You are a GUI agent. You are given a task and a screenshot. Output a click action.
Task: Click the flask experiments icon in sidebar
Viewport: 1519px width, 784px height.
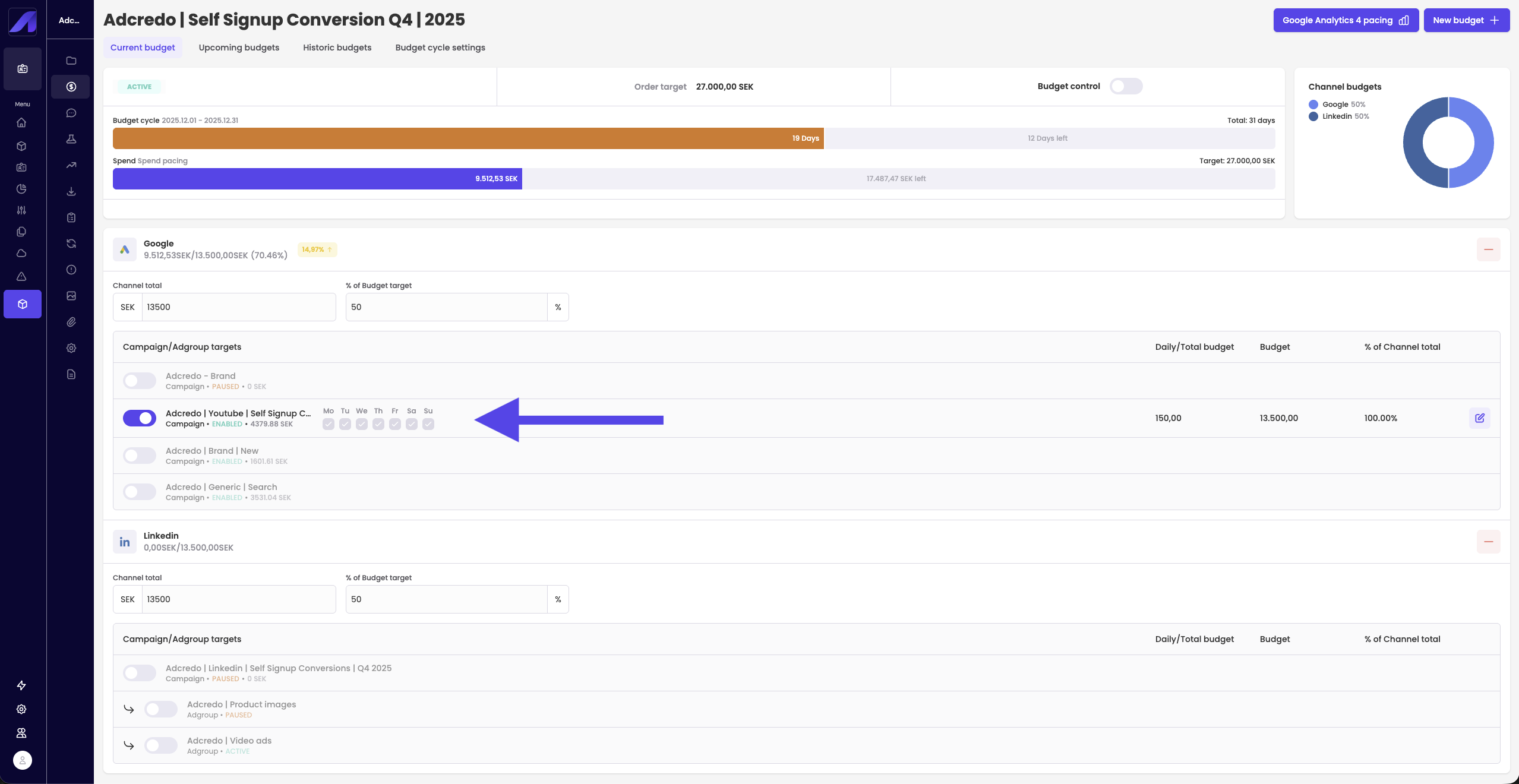(71, 139)
